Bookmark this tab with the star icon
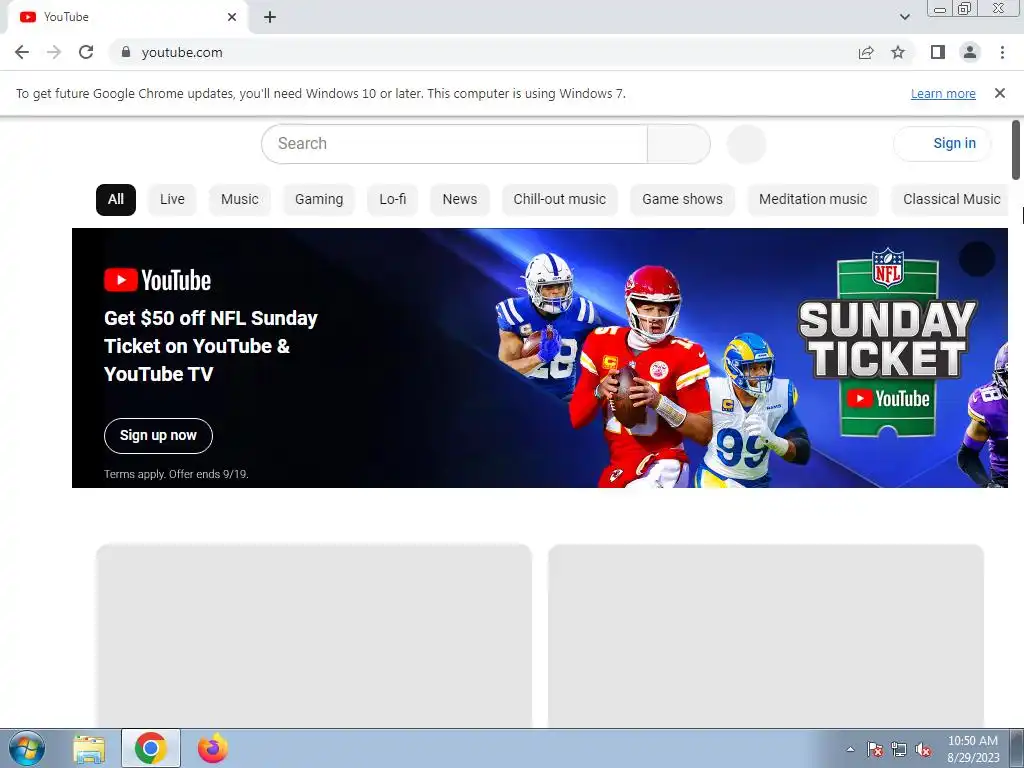The image size is (1024, 768). [x=898, y=52]
